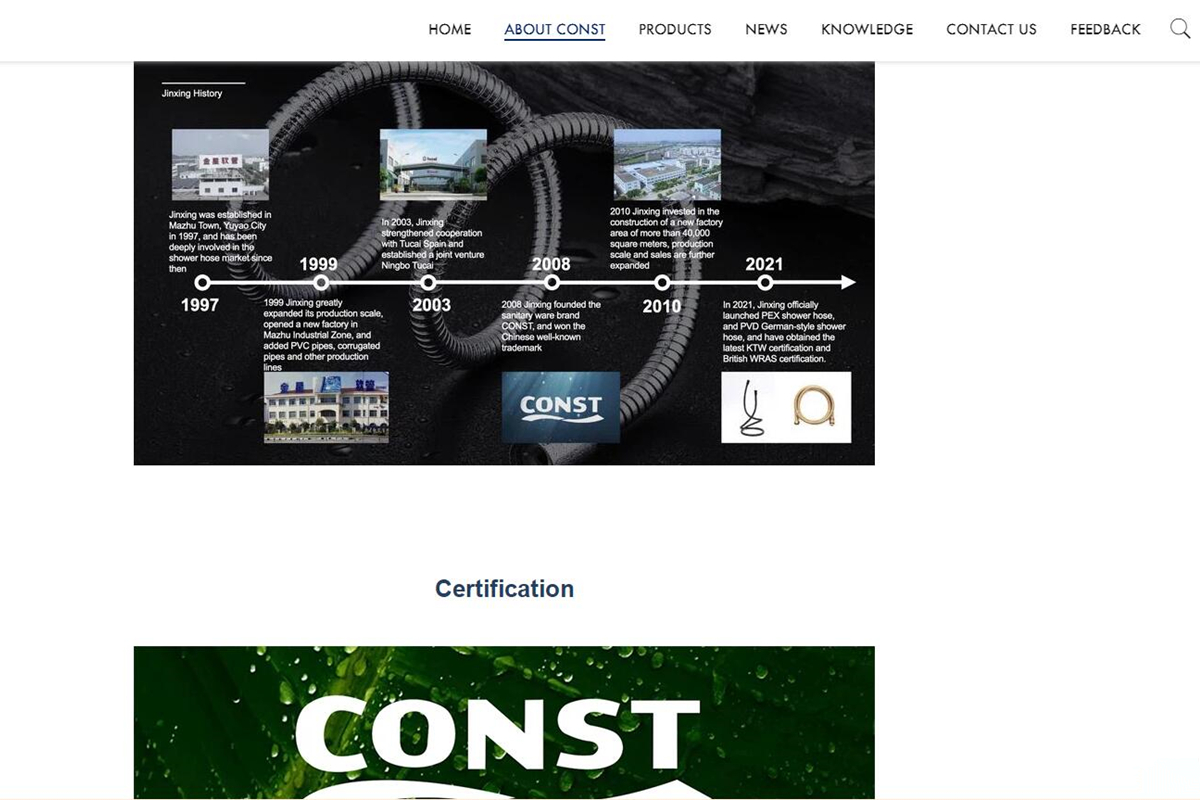Click the 2021 timeline marker circle
This screenshot has width=1200, height=800.
pyautogui.click(x=765, y=283)
